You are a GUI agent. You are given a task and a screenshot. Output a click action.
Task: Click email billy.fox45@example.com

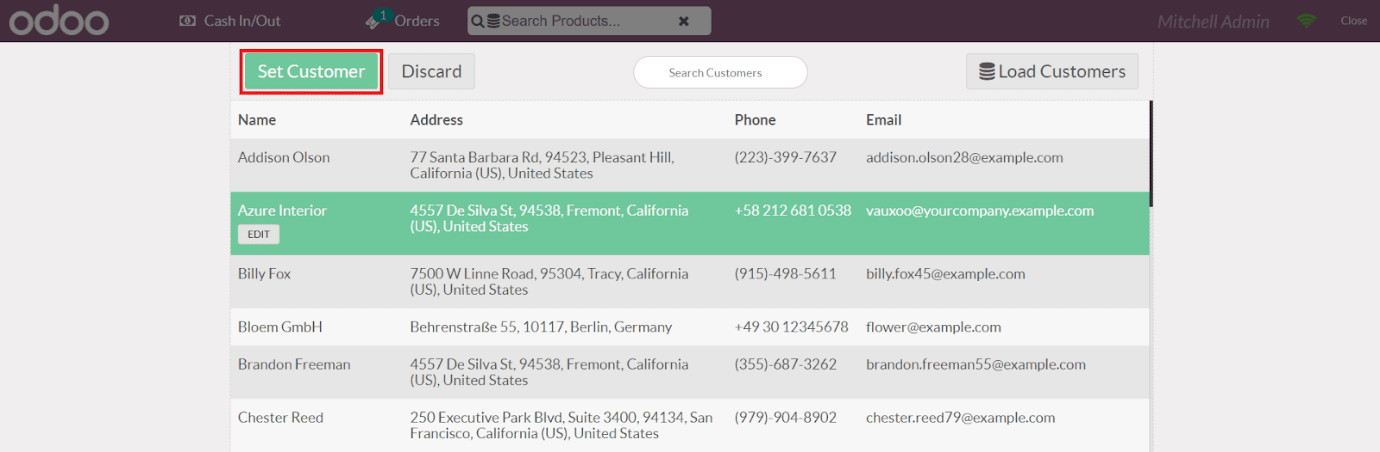[x=946, y=273]
